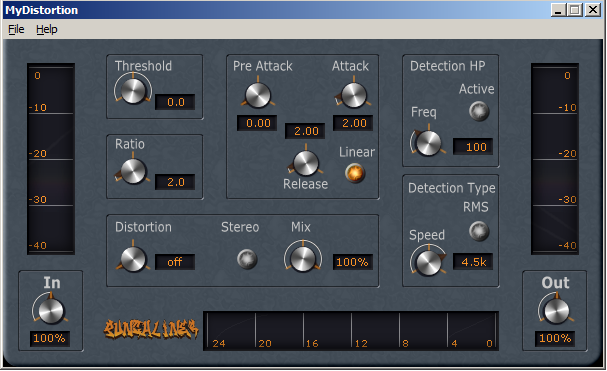Click the Ratio knob
The image size is (607, 371).
click(133, 171)
